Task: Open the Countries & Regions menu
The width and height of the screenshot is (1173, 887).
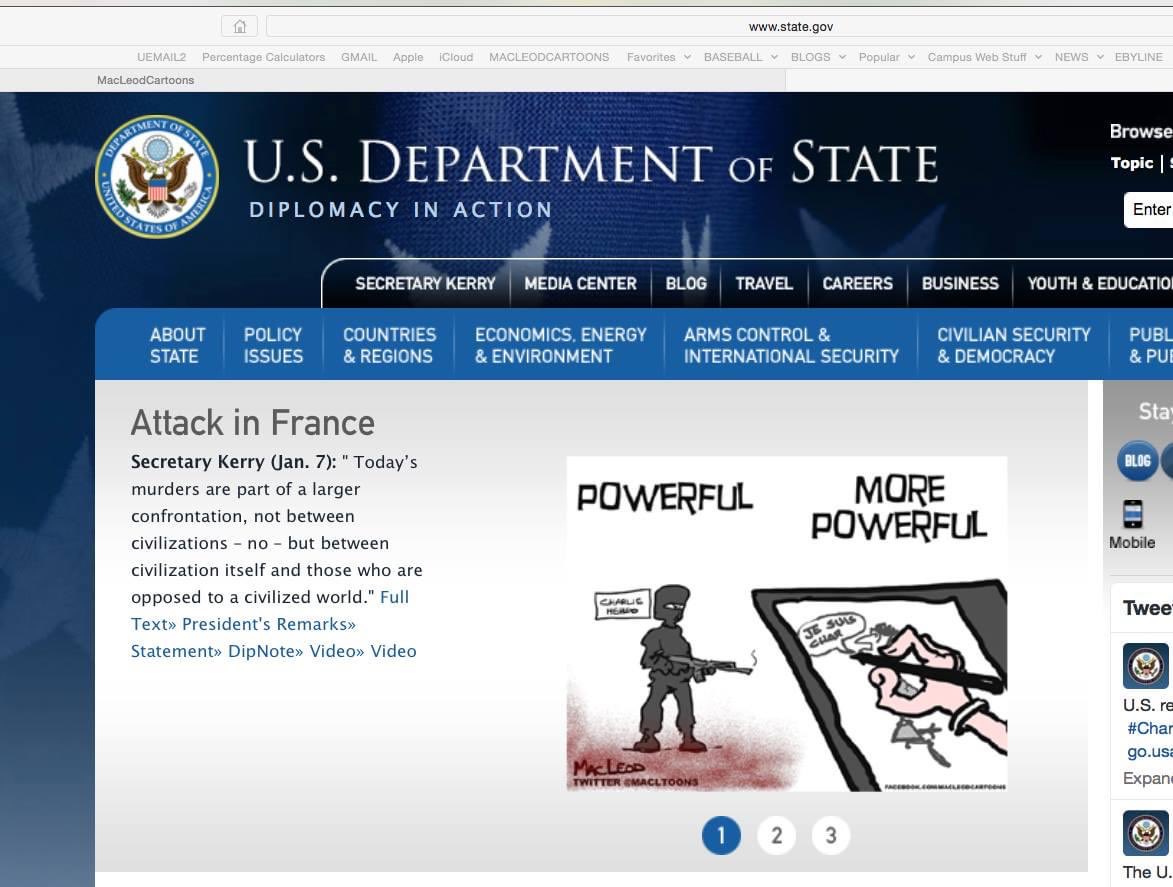Action: tap(389, 345)
